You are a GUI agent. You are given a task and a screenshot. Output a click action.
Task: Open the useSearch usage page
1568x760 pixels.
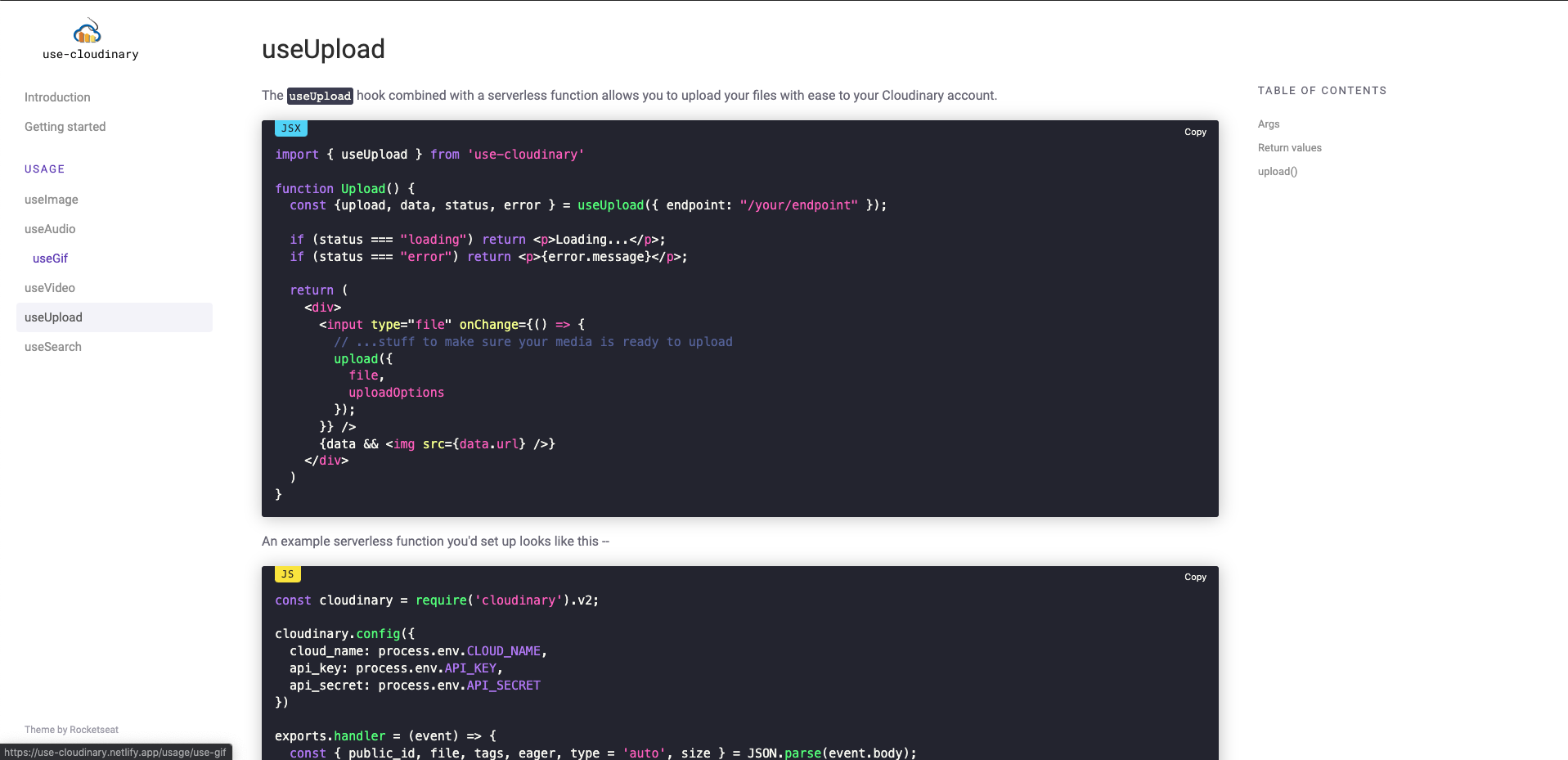53,347
